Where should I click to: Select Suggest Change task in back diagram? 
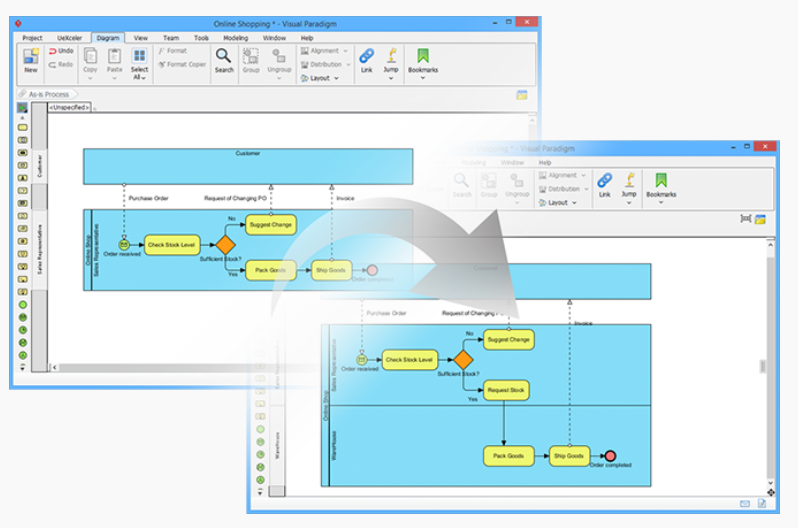[x=271, y=225]
